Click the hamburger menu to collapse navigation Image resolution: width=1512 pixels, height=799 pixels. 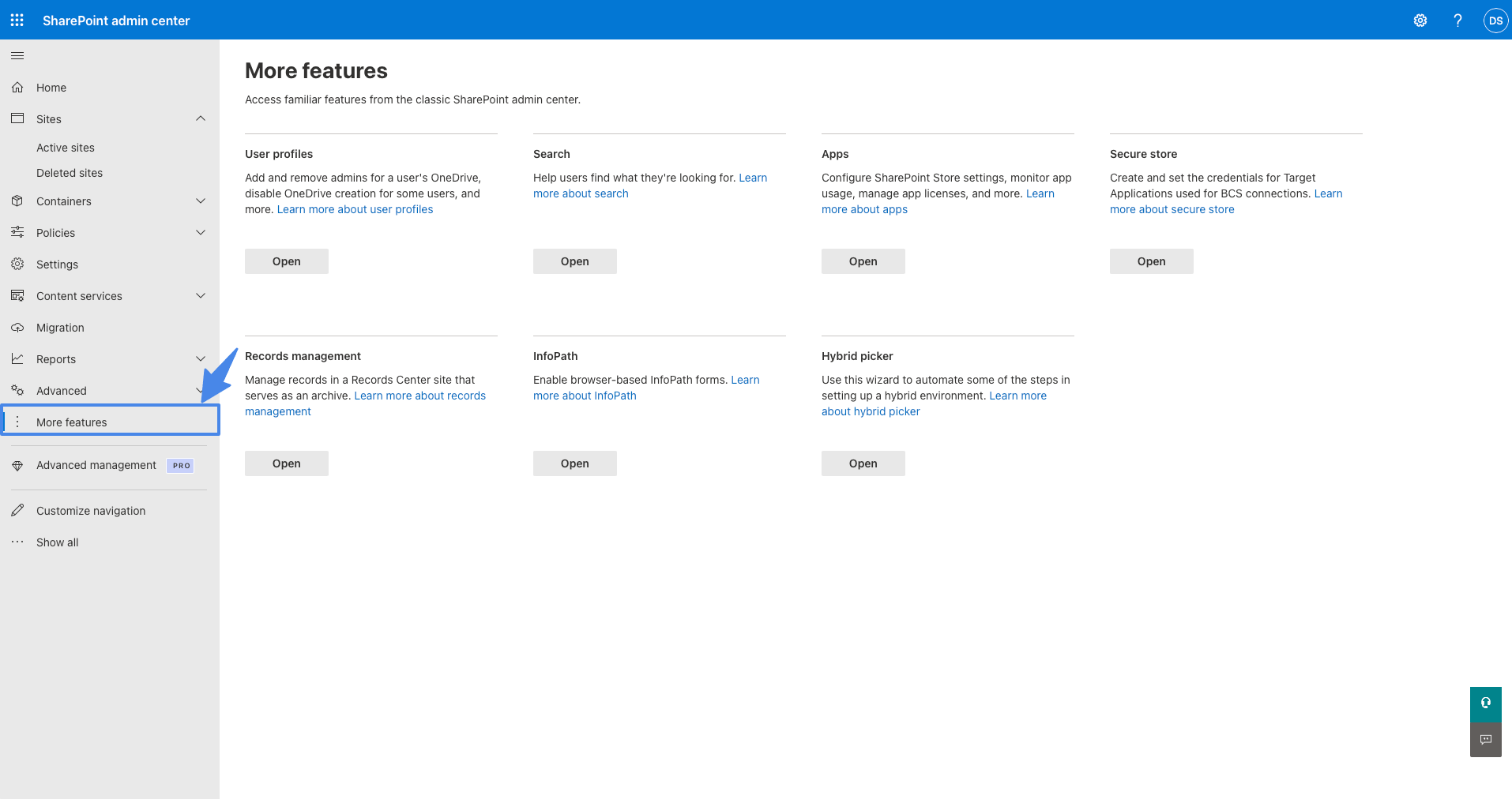(17, 55)
